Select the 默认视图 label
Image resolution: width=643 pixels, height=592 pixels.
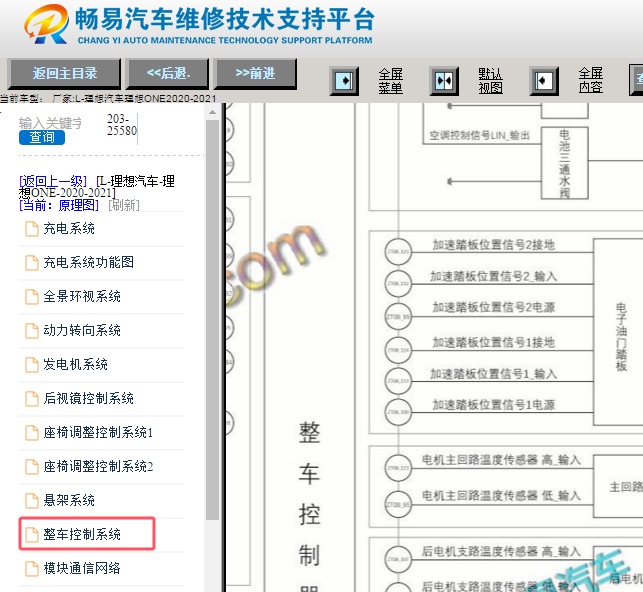click(x=490, y=81)
